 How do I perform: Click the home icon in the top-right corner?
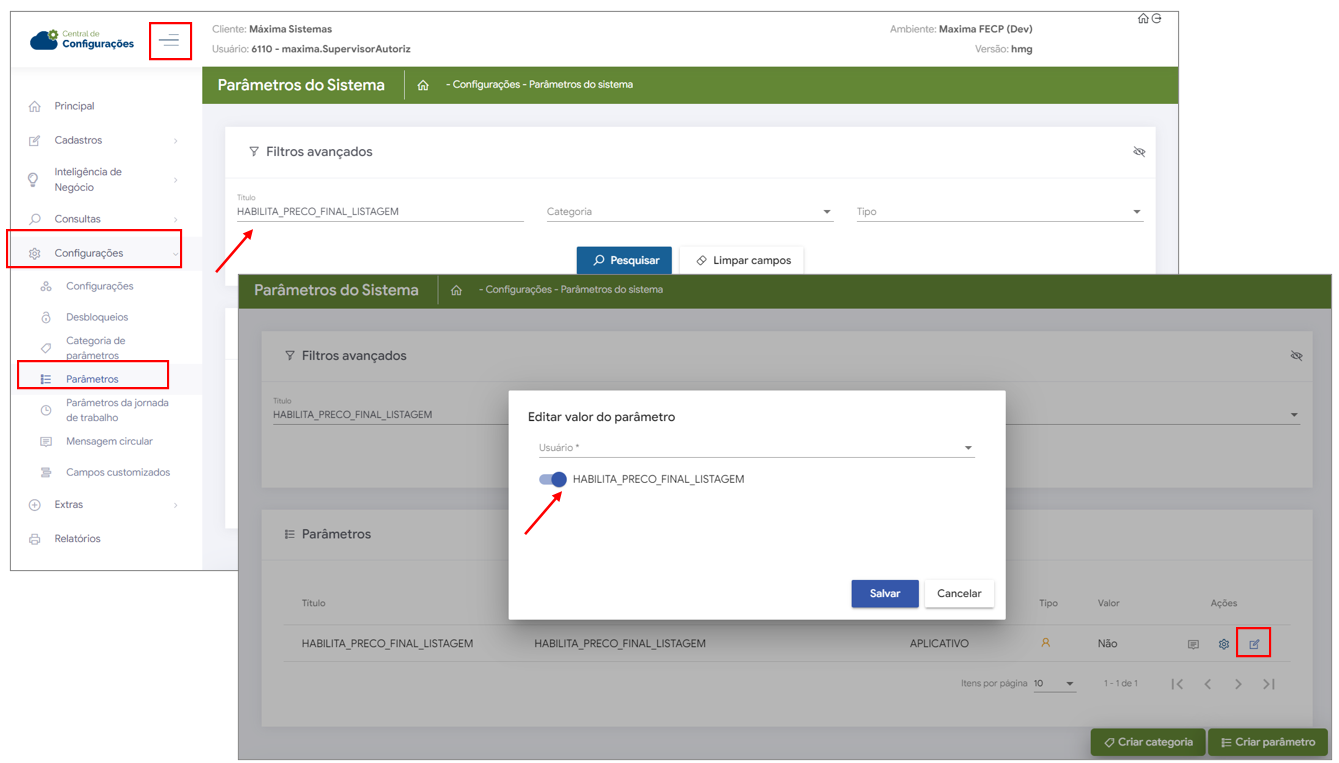point(1143,18)
